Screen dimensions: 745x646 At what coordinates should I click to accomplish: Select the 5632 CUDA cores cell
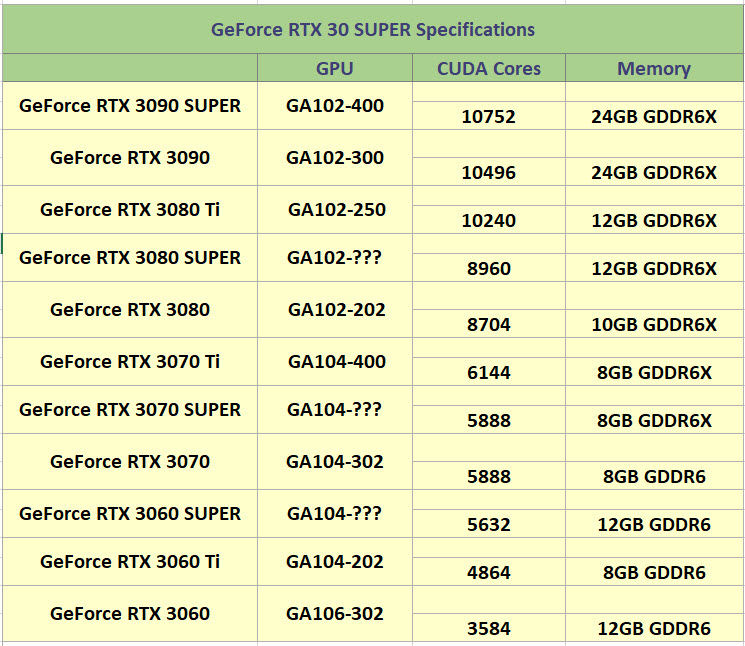pos(488,524)
